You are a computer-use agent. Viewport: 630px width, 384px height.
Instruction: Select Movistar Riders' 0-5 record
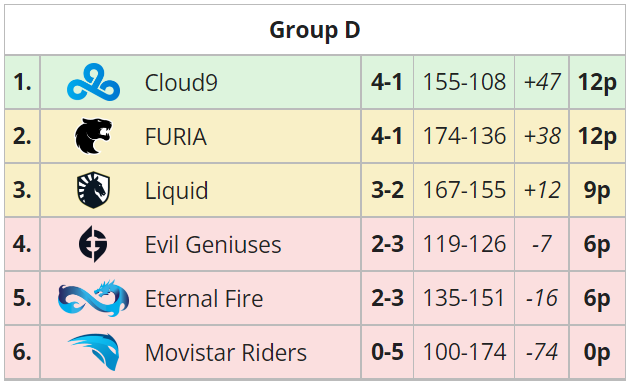pos(387,352)
